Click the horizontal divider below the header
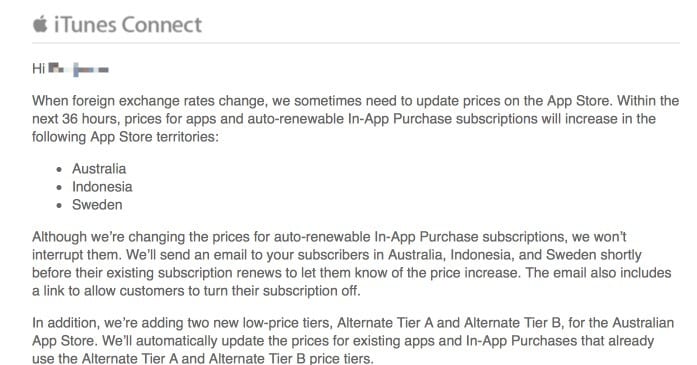The height and width of the screenshot is (365, 697). [x=356, y=43]
